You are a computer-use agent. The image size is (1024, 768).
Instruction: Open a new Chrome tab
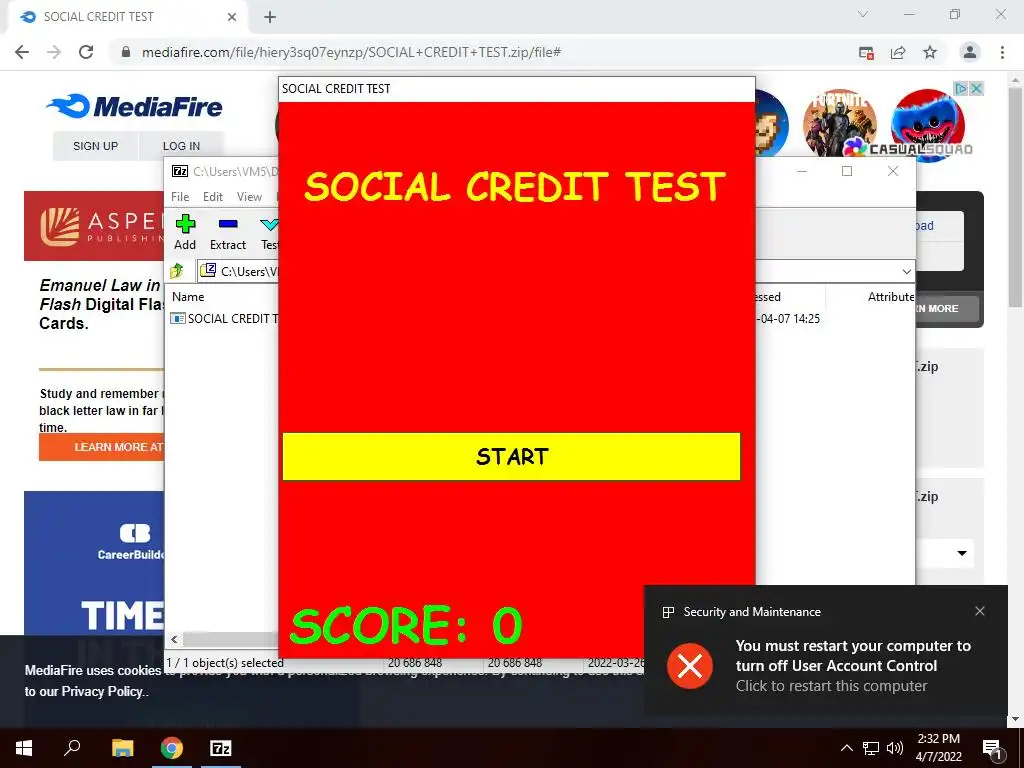[270, 17]
